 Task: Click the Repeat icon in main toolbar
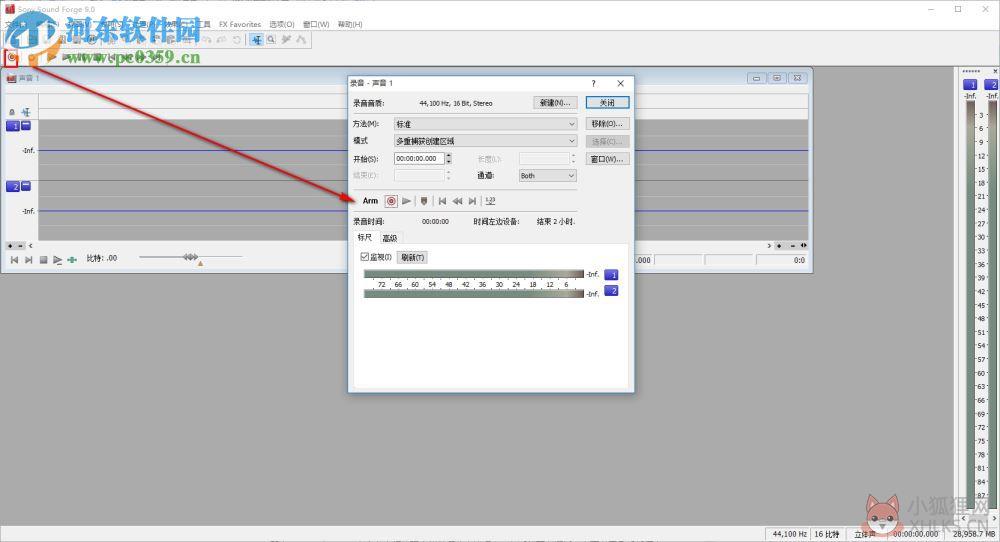[237, 40]
